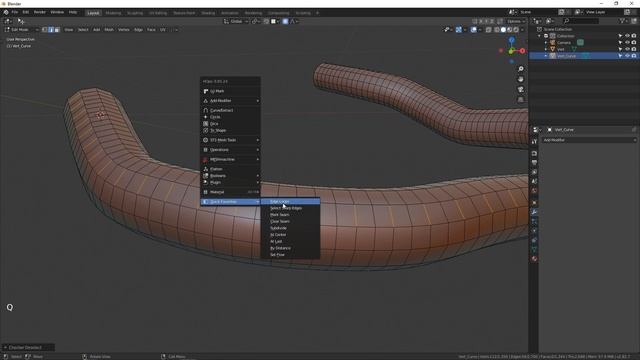This screenshot has height=360, width=640.
Task: Click the red X axis gizmo handle
Action: 522,51
